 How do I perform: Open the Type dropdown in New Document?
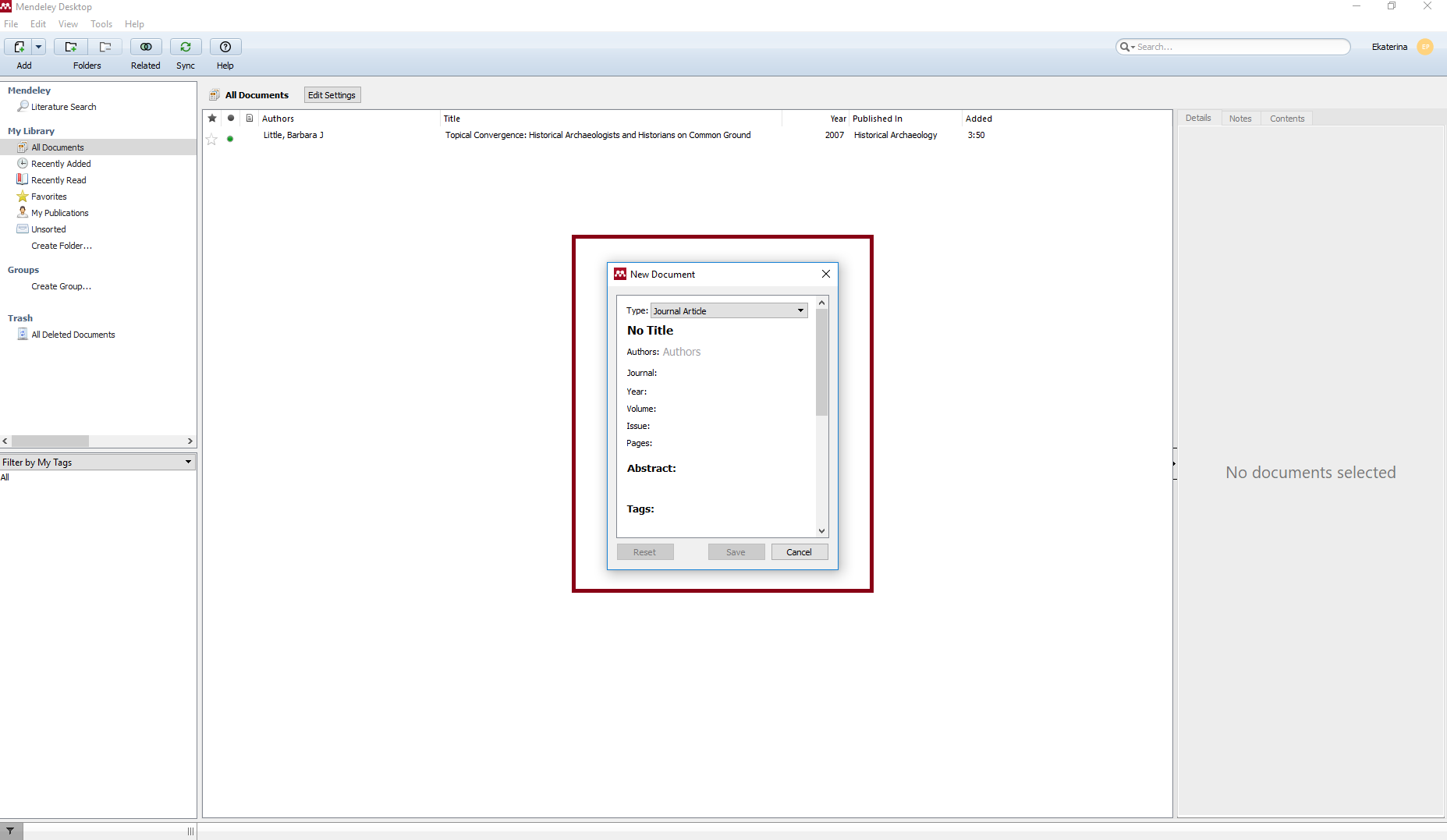pos(729,310)
